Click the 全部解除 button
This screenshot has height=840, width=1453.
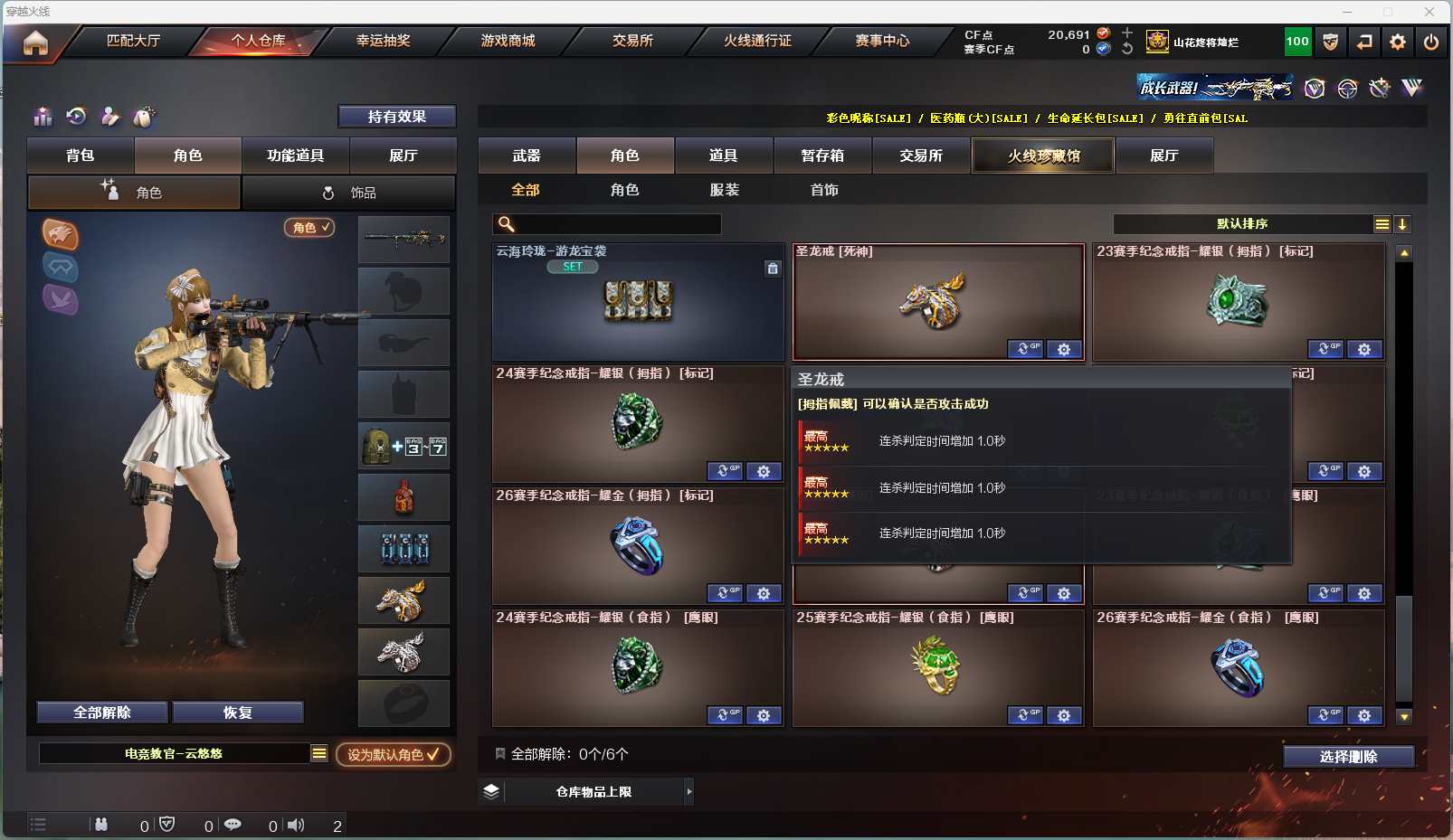point(102,713)
